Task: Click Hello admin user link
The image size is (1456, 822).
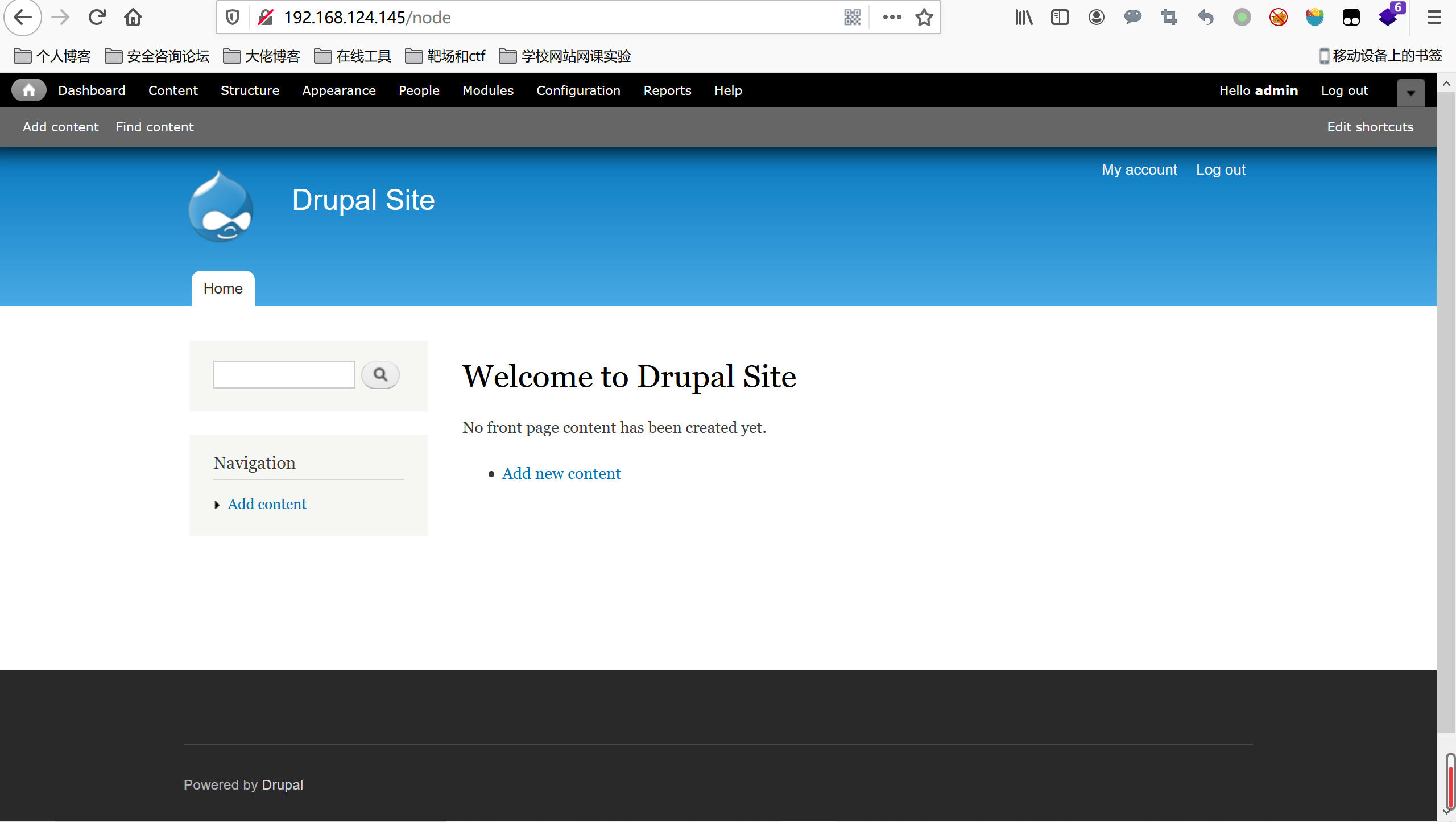Action: click(1258, 90)
